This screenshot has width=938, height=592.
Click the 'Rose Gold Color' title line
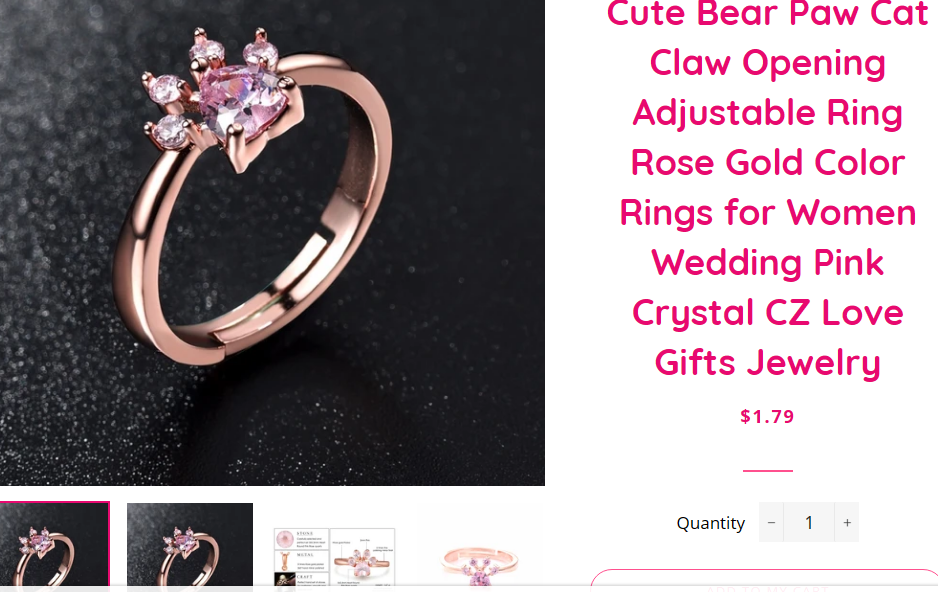tap(768, 163)
